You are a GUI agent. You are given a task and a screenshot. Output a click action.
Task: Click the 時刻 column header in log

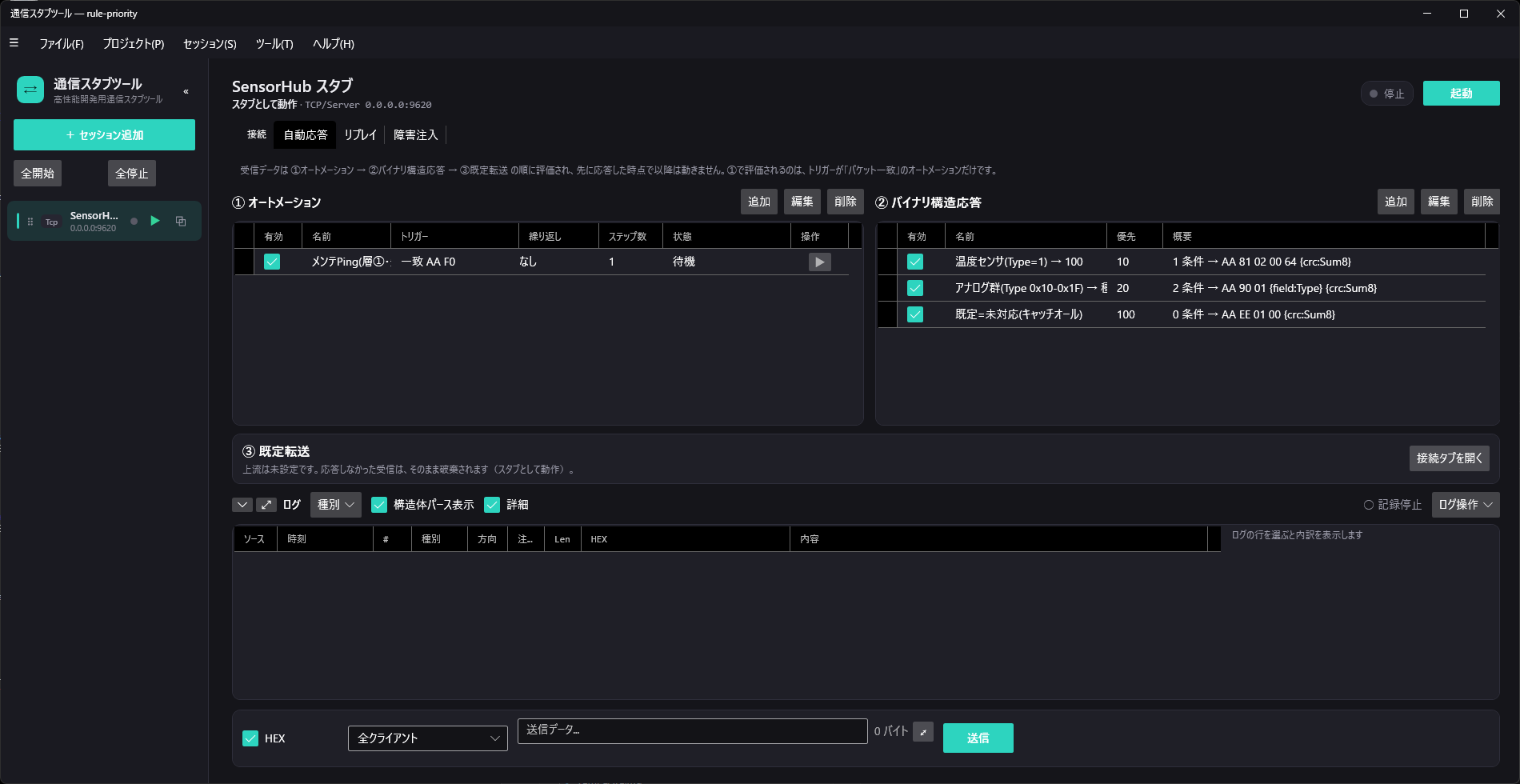[x=325, y=539]
